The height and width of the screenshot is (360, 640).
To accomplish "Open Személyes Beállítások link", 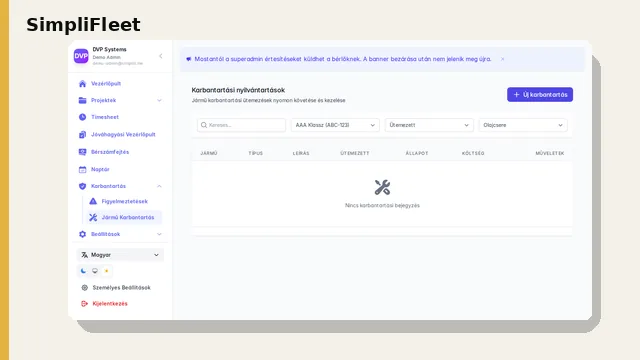I will [x=121, y=288].
